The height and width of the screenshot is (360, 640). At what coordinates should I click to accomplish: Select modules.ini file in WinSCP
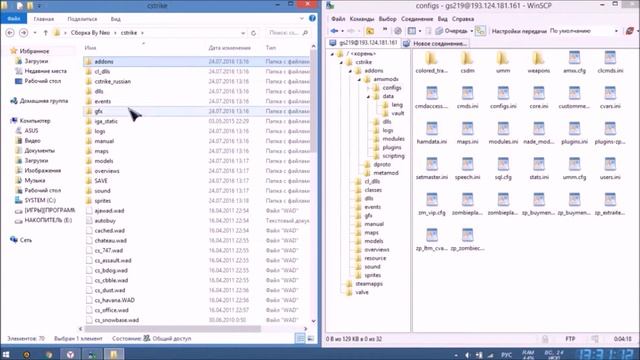pos(503,133)
